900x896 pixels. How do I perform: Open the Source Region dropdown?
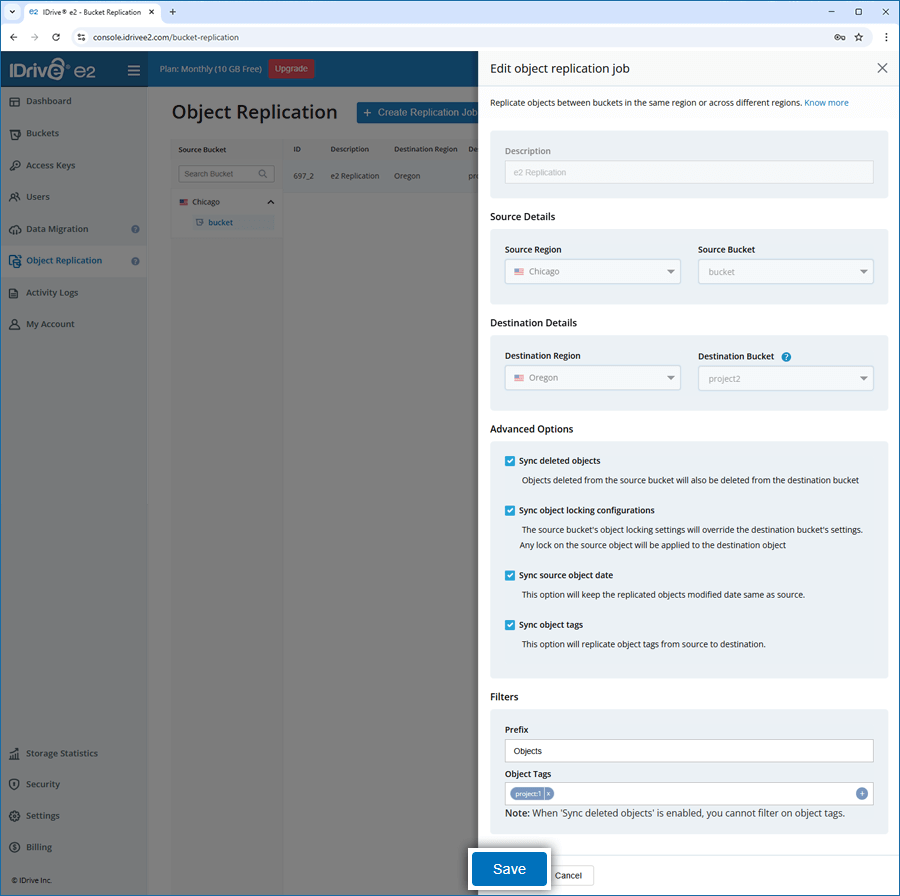pyautogui.click(x=592, y=271)
